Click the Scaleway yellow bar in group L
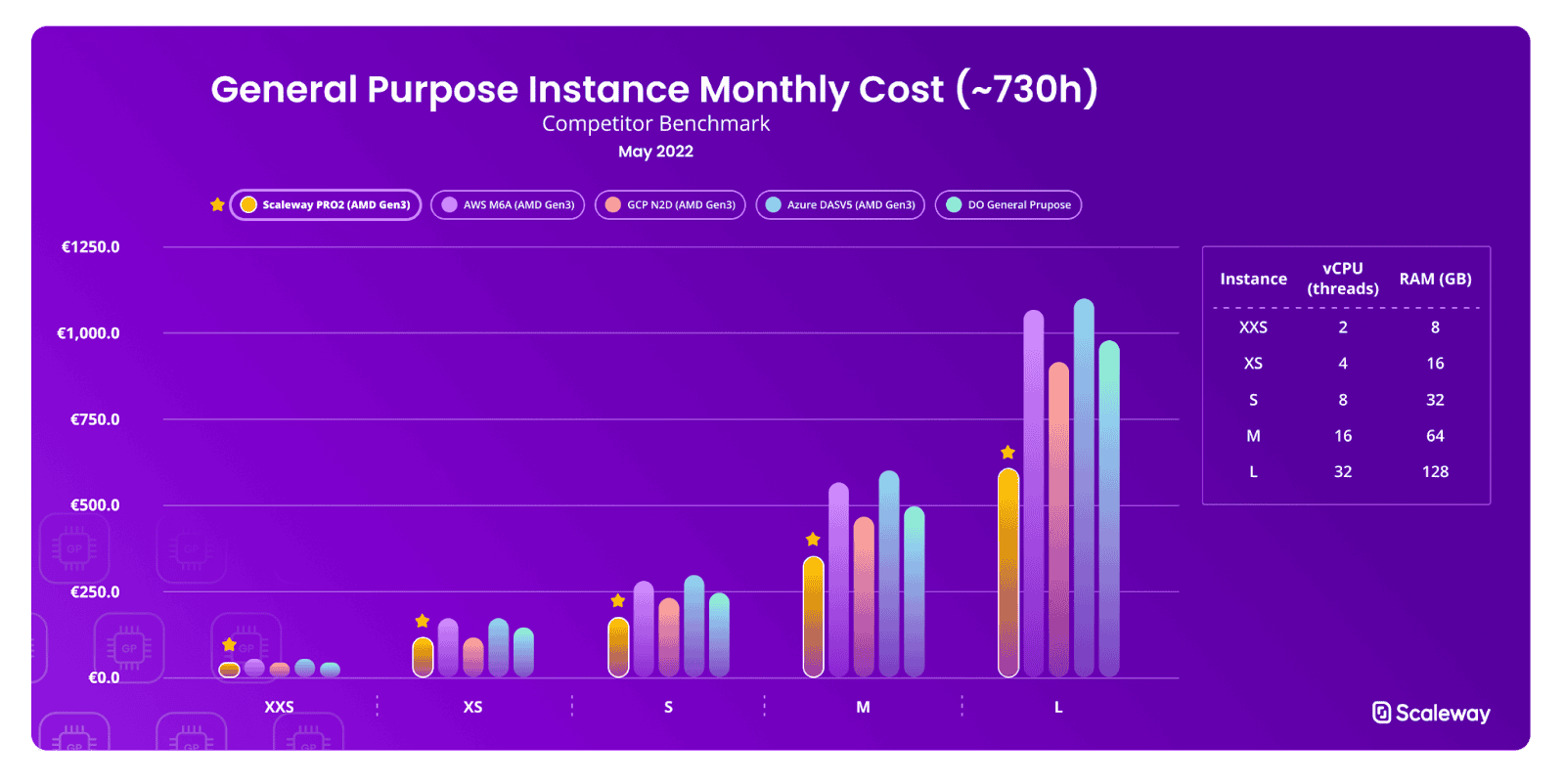The height and width of the screenshot is (784, 1565). pyautogui.click(x=1008, y=573)
